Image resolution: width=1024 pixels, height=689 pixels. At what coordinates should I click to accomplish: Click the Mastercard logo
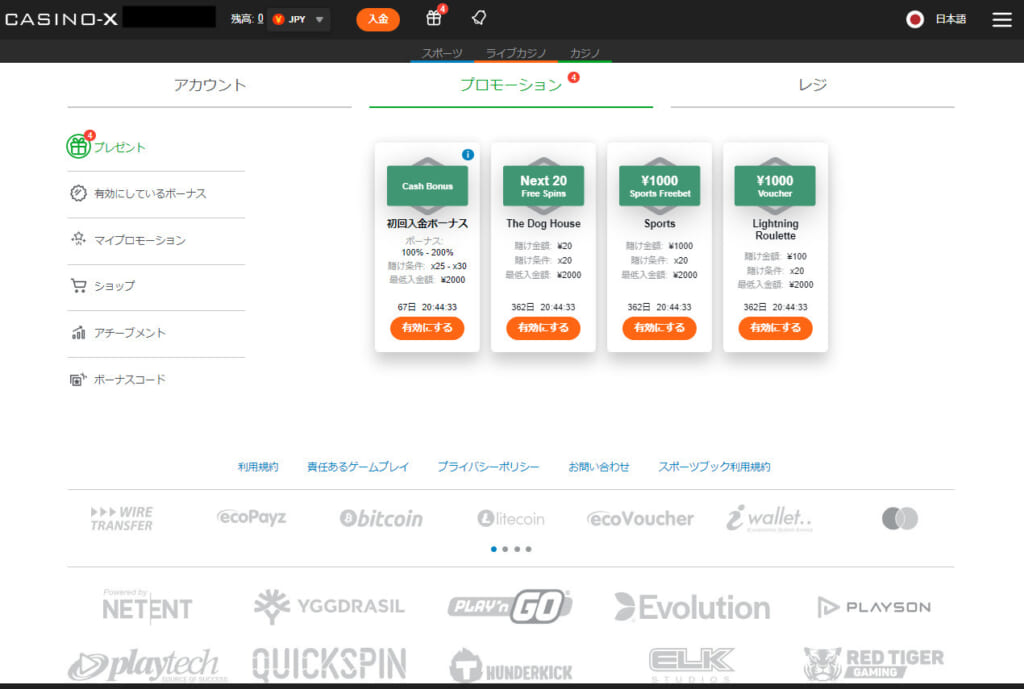pos(900,519)
